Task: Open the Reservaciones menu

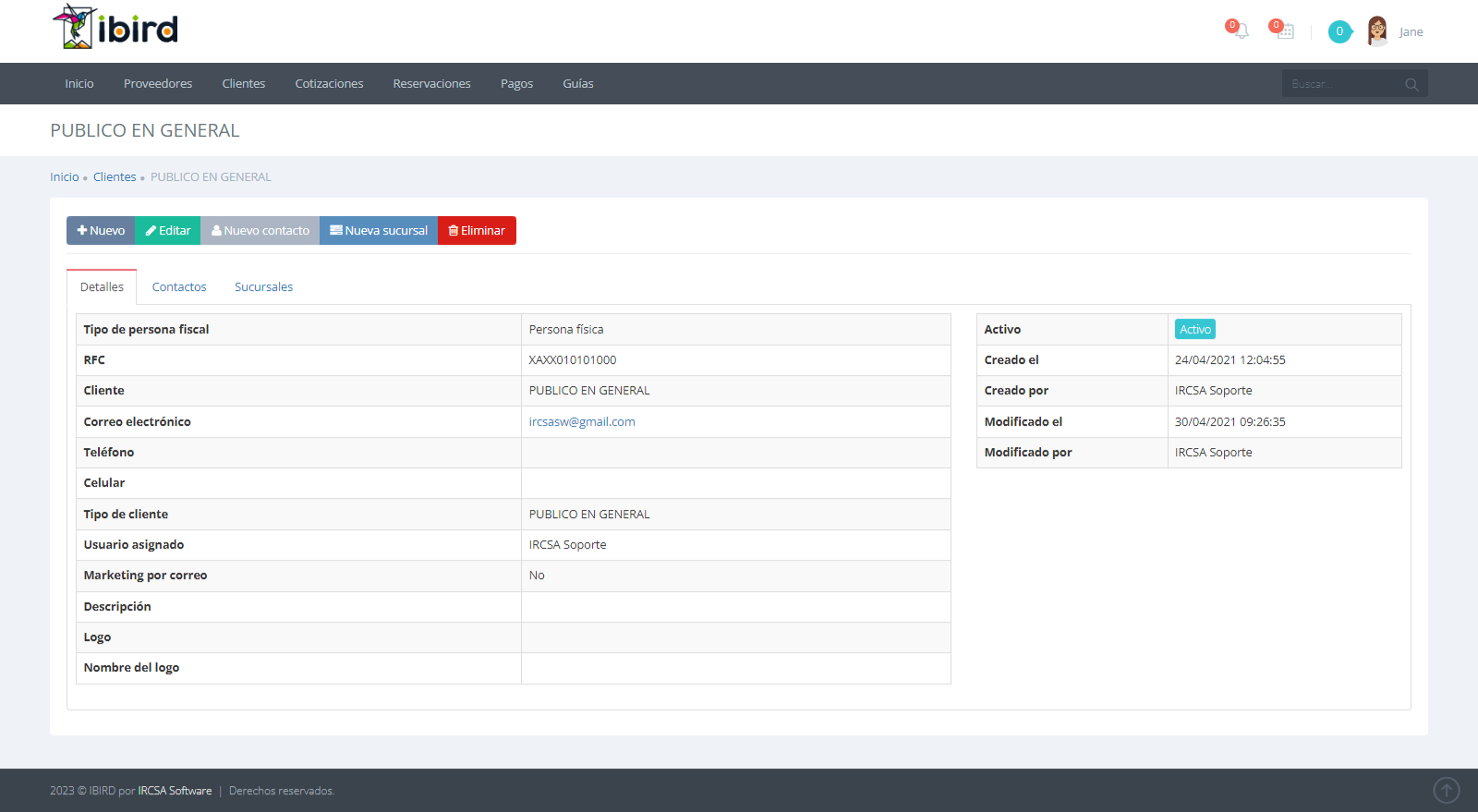Action: pos(431,83)
